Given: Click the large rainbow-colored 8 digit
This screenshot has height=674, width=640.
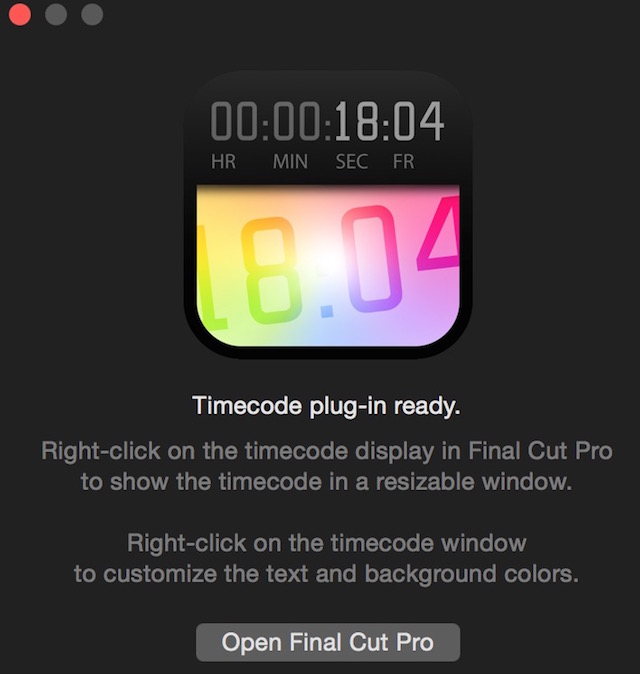Looking at the screenshot, I should click(269, 270).
